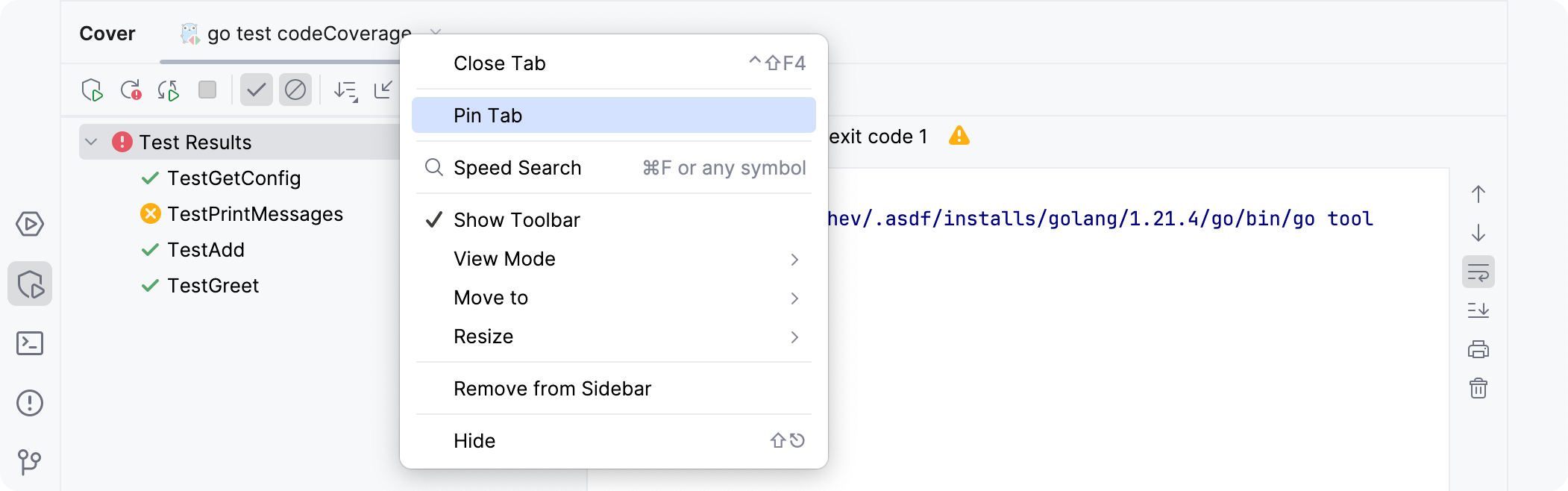Print the console output
This screenshot has height=491, width=1568.
coord(1478,349)
